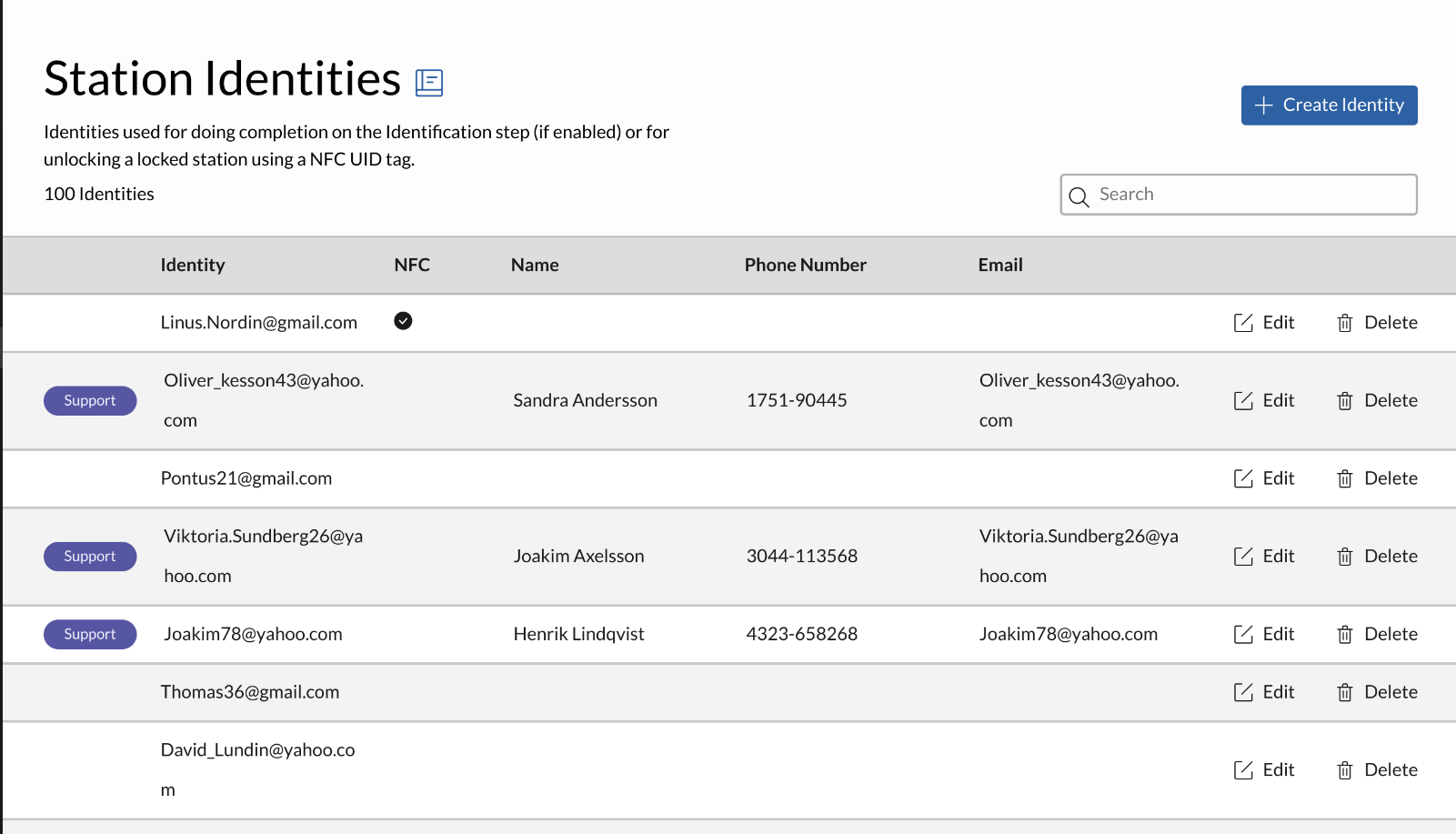Delete the Pontus21@gmail.com identity
Viewport: 1456px width, 834px height.
coord(1377,478)
